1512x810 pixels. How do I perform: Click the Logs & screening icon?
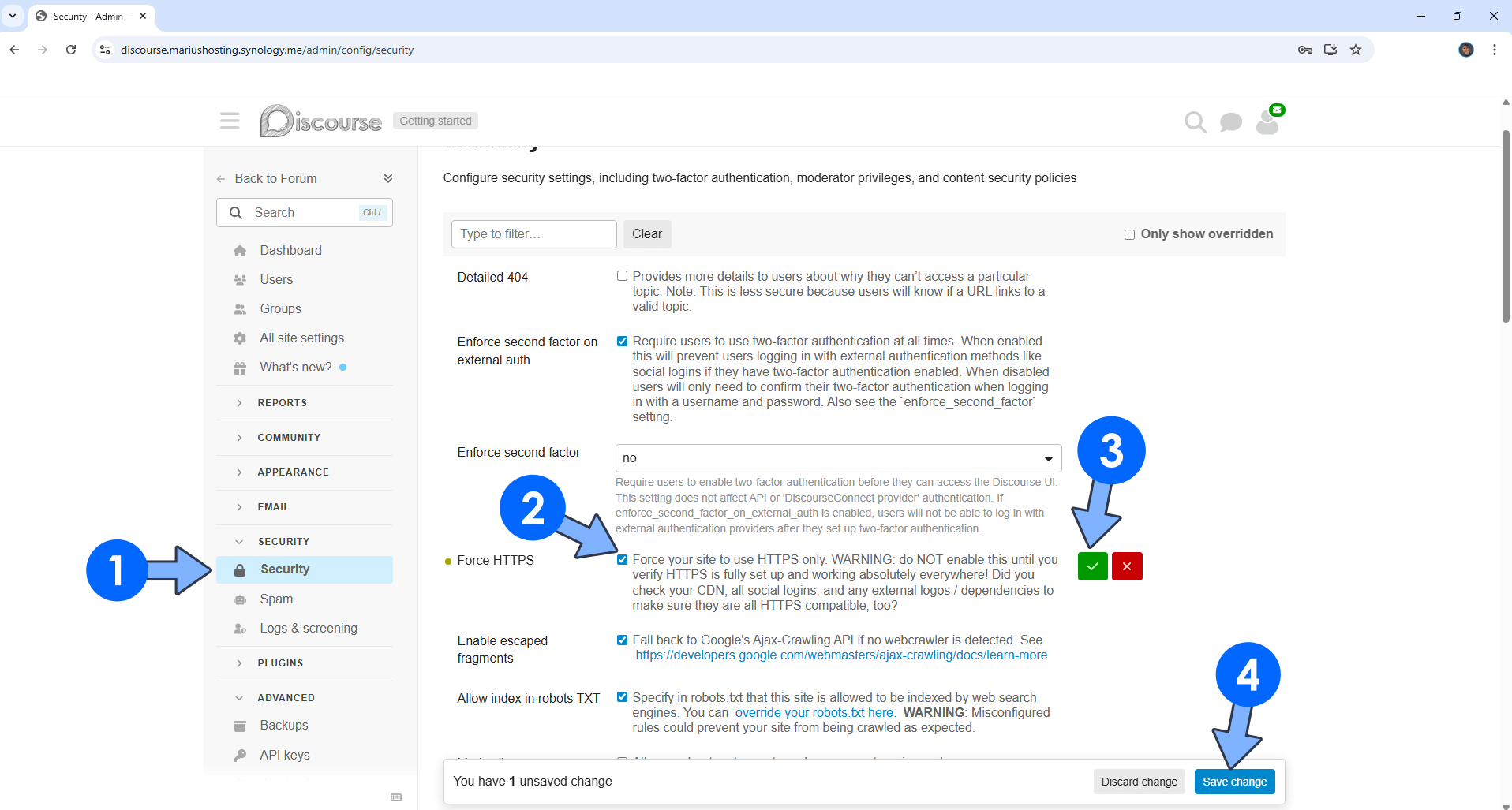click(x=240, y=629)
